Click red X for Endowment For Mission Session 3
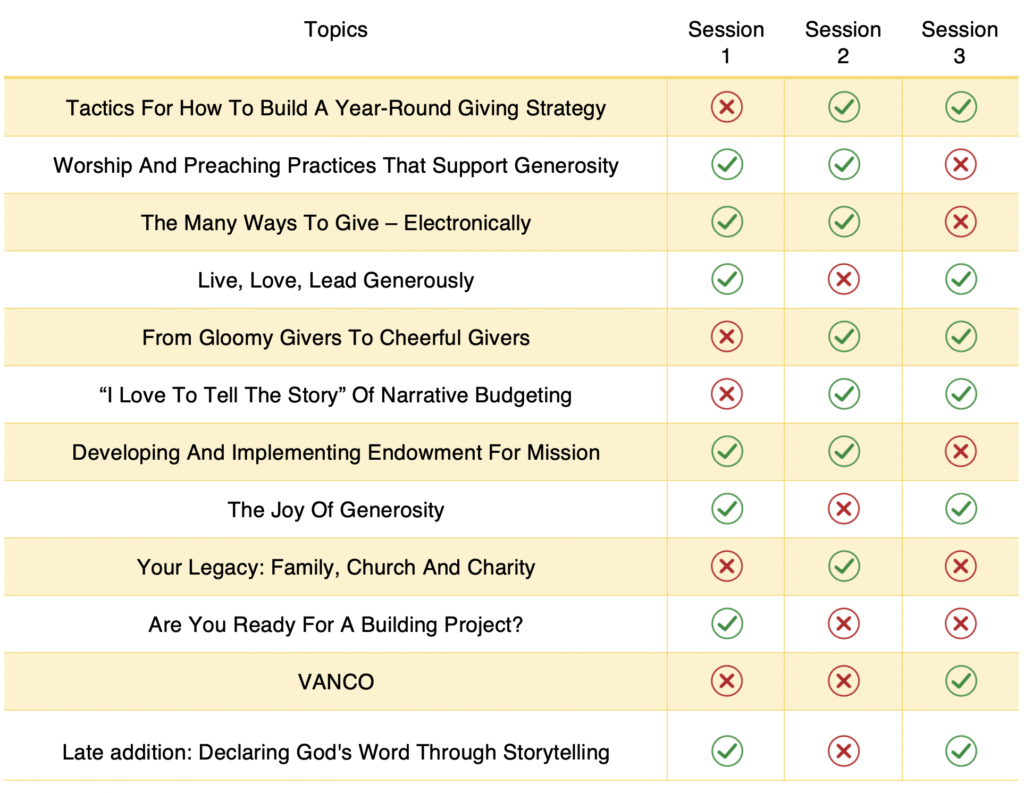Viewport: 1024px width, 793px height. (x=961, y=451)
